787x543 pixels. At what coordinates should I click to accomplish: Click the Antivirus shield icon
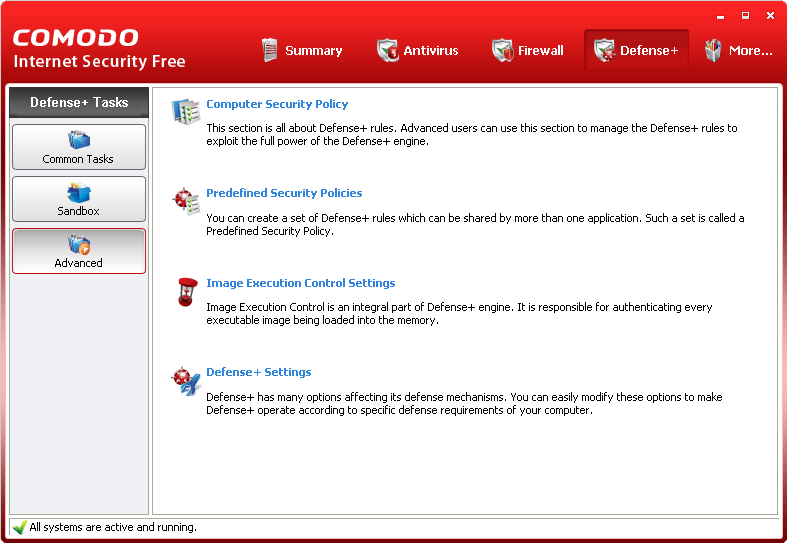pos(387,50)
